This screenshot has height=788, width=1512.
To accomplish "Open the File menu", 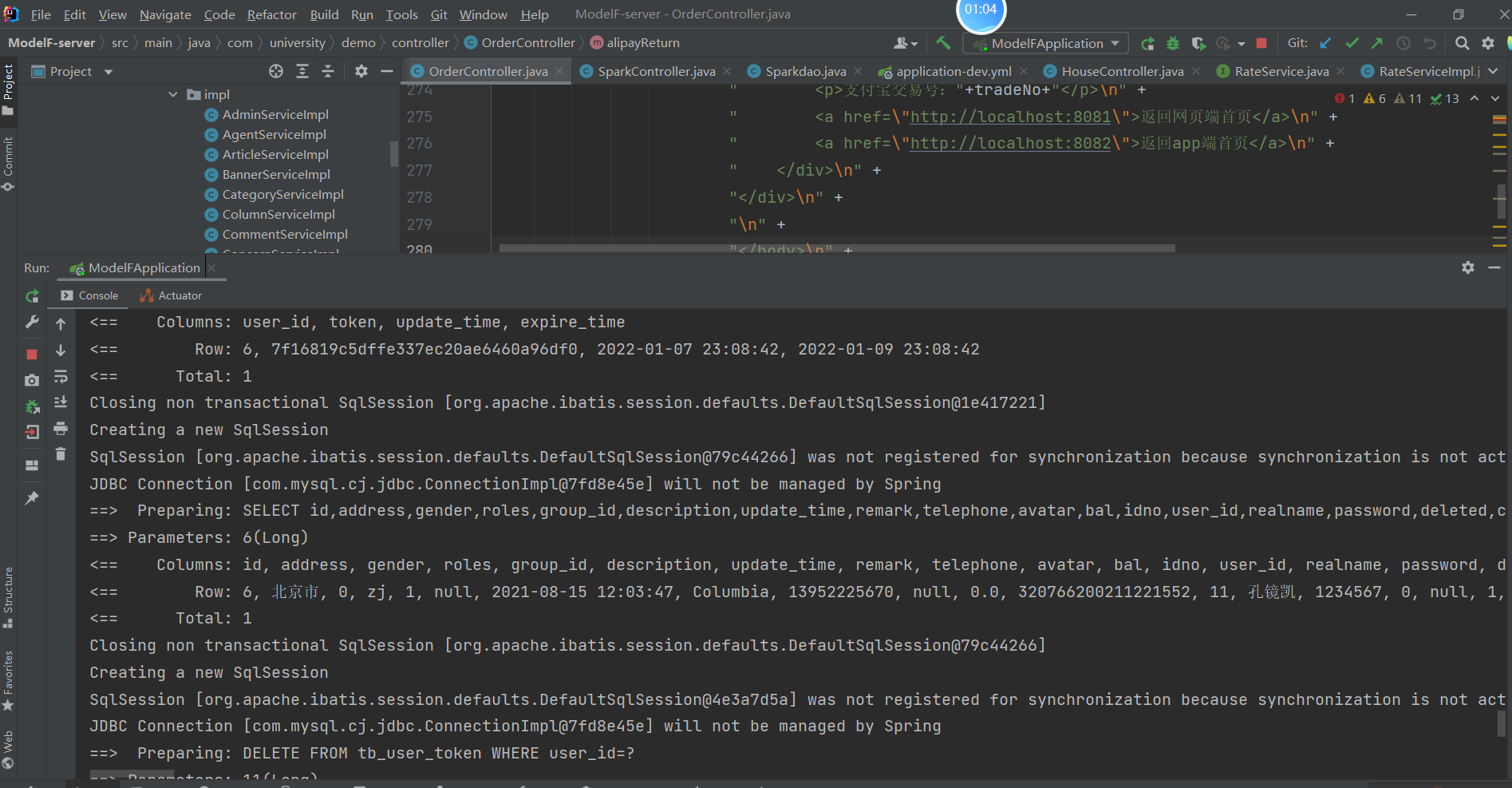I will tap(41, 14).
